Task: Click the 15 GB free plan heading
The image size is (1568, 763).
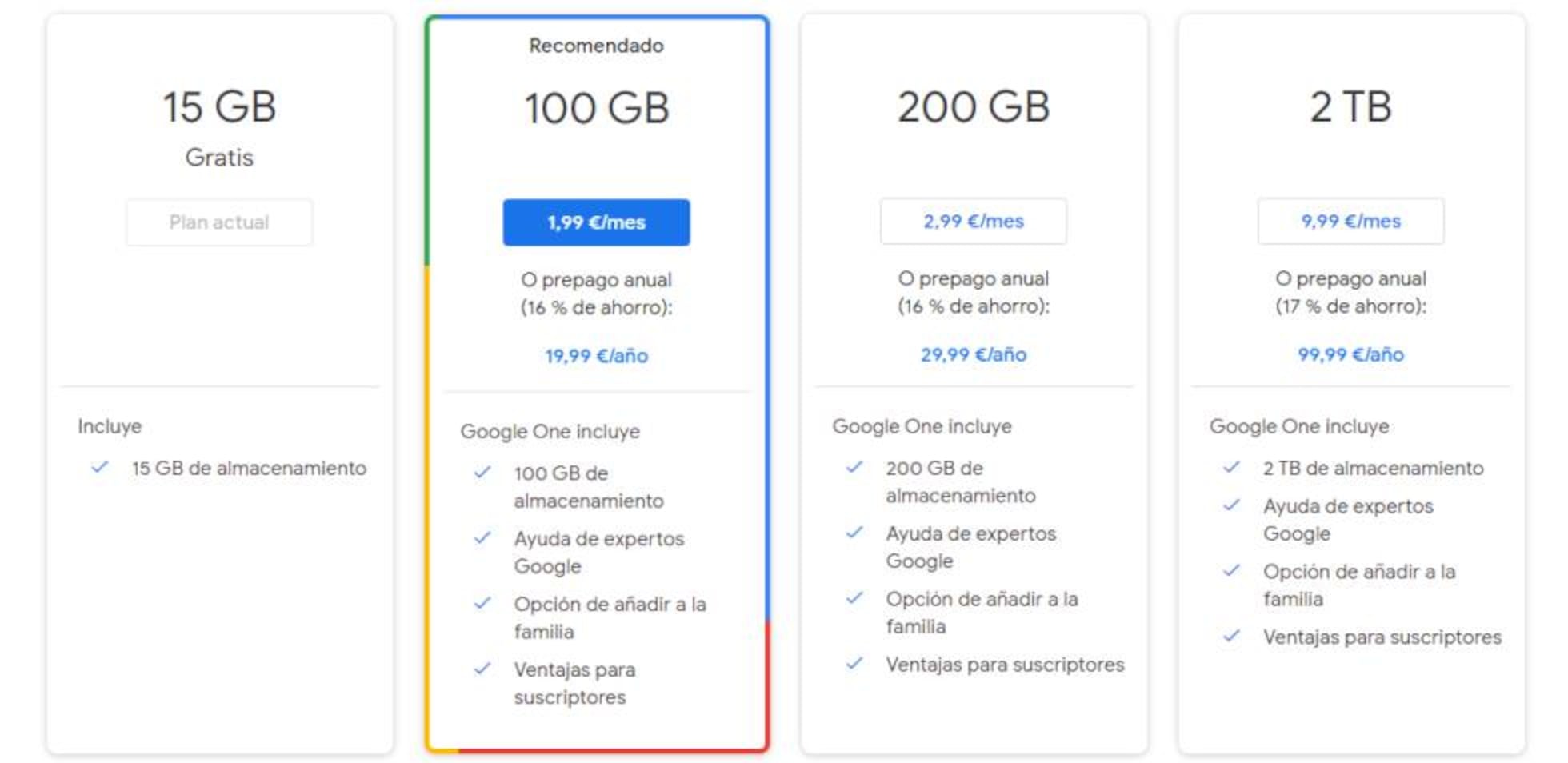Action: click(x=219, y=106)
